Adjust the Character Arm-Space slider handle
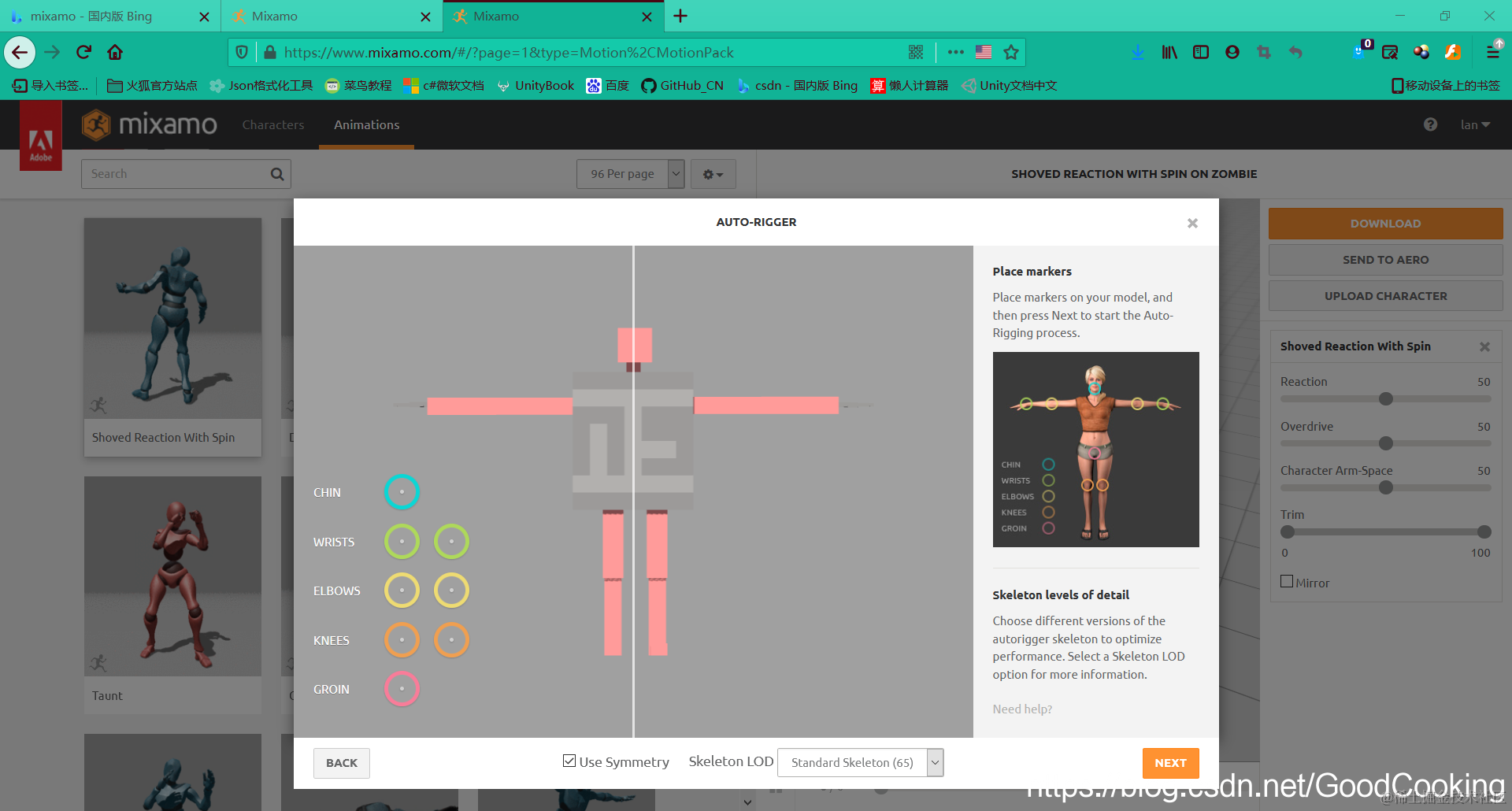 [x=1386, y=487]
